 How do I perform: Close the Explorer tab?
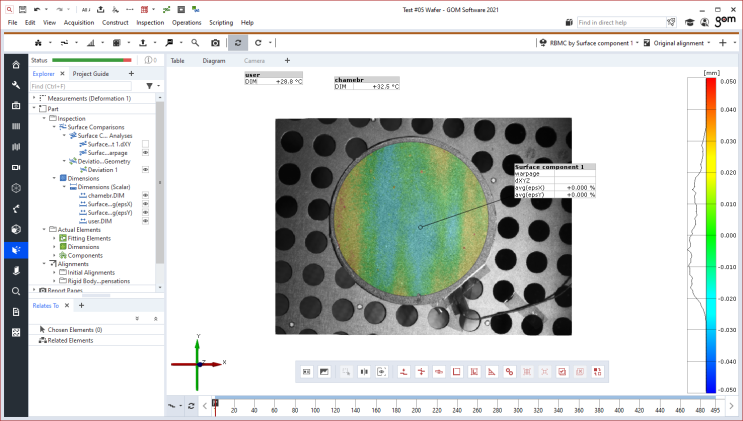pyautogui.click(x=62, y=73)
